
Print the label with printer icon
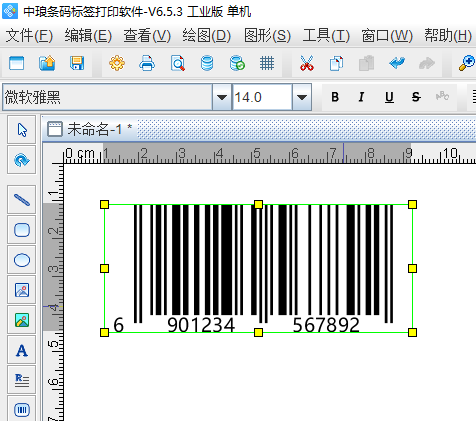point(147,63)
